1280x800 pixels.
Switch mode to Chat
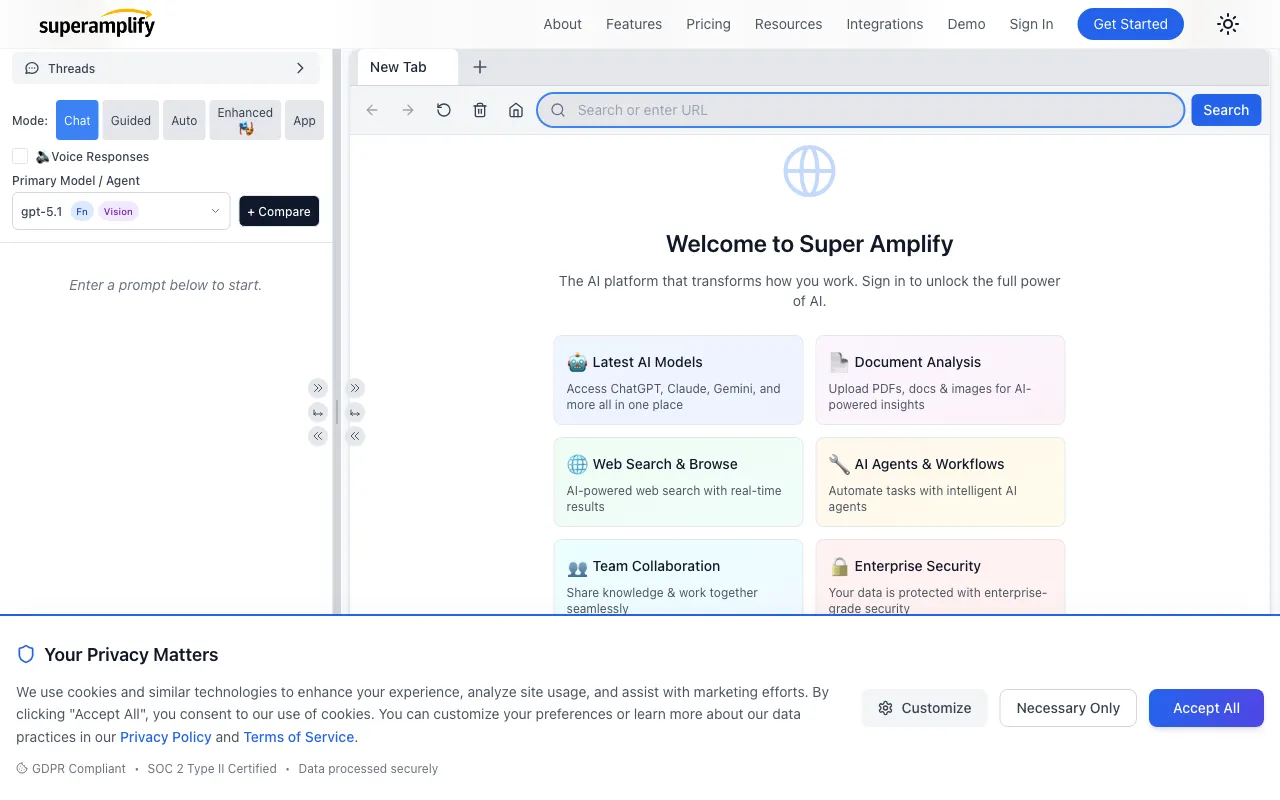pos(77,120)
